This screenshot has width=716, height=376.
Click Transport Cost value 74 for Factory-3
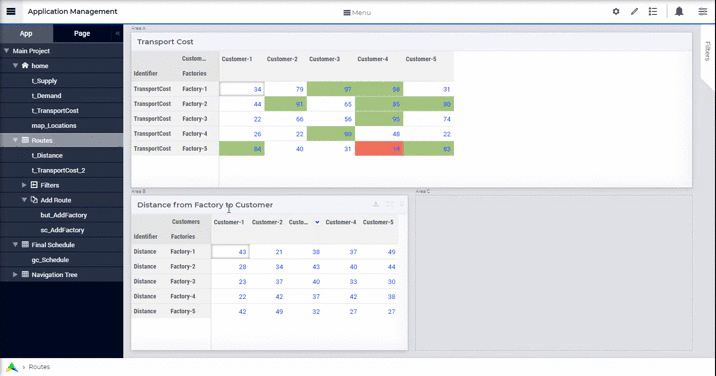pyautogui.click(x=429, y=119)
